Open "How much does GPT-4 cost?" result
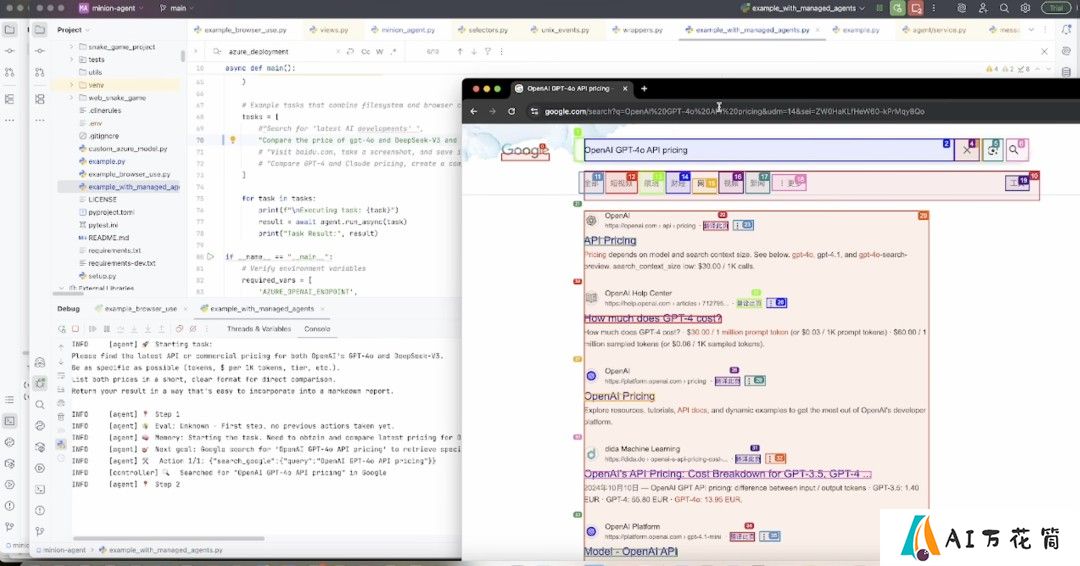This screenshot has width=1080, height=566. point(653,318)
